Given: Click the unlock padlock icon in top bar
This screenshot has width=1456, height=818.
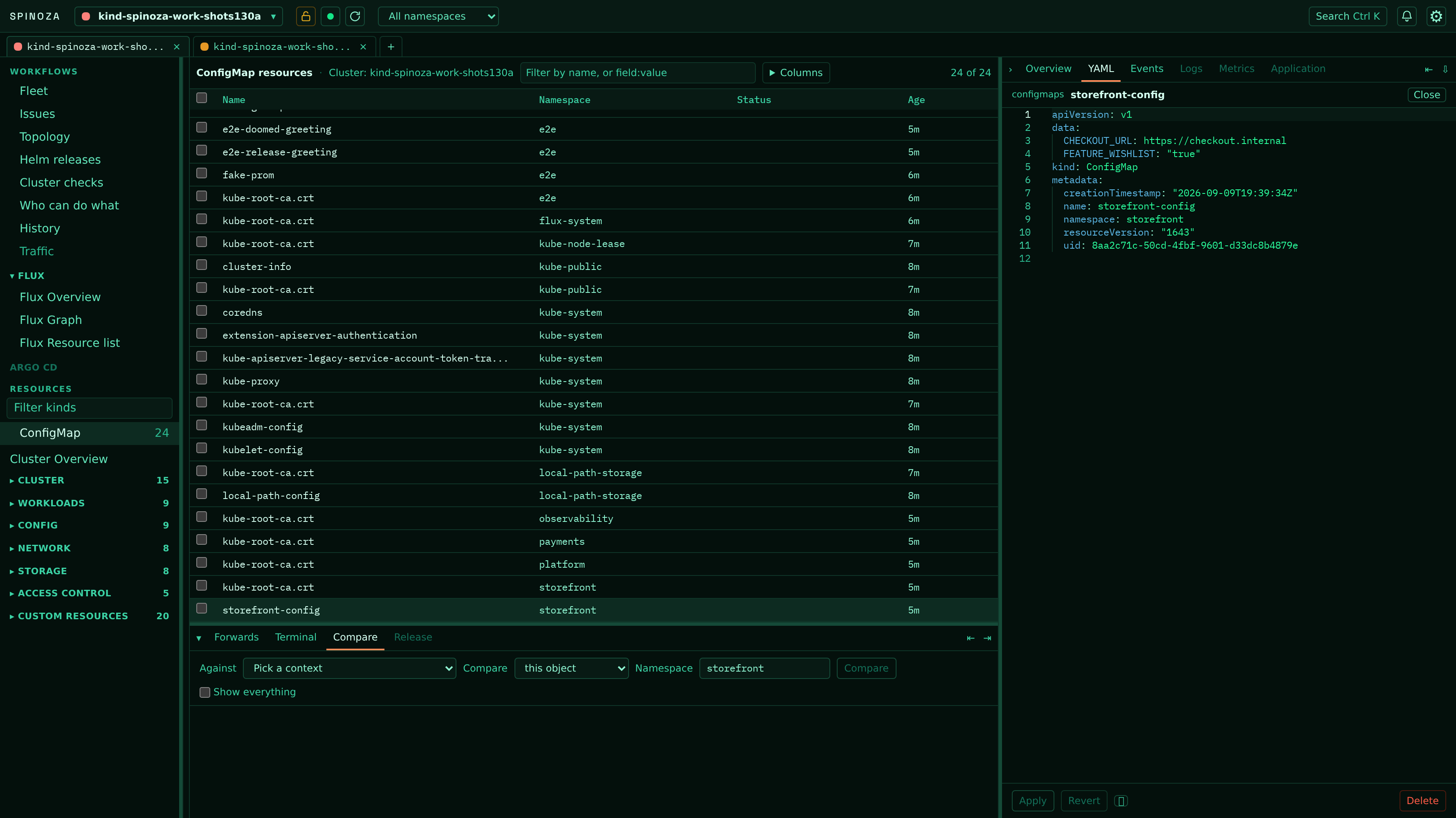Looking at the screenshot, I should (305, 16).
